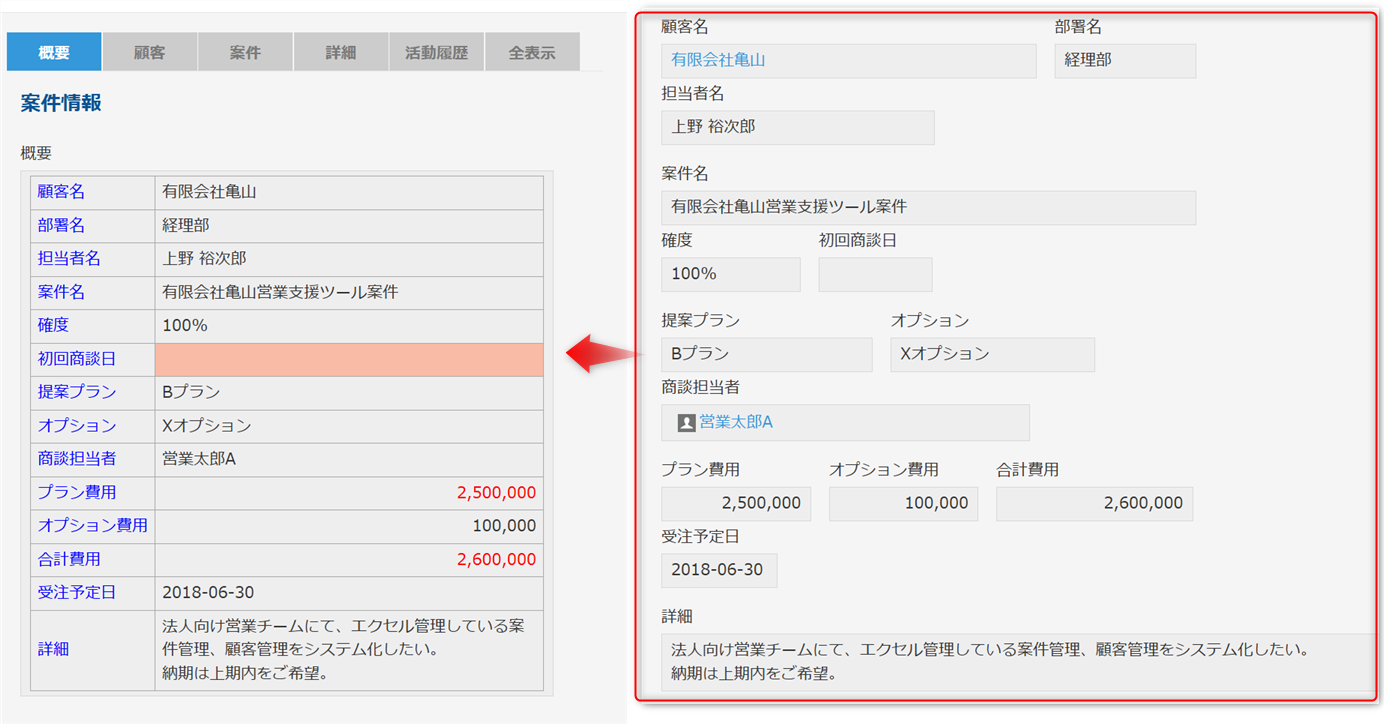1384x724 pixels.
Task: Select the 案件 tab
Action: [245, 52]
